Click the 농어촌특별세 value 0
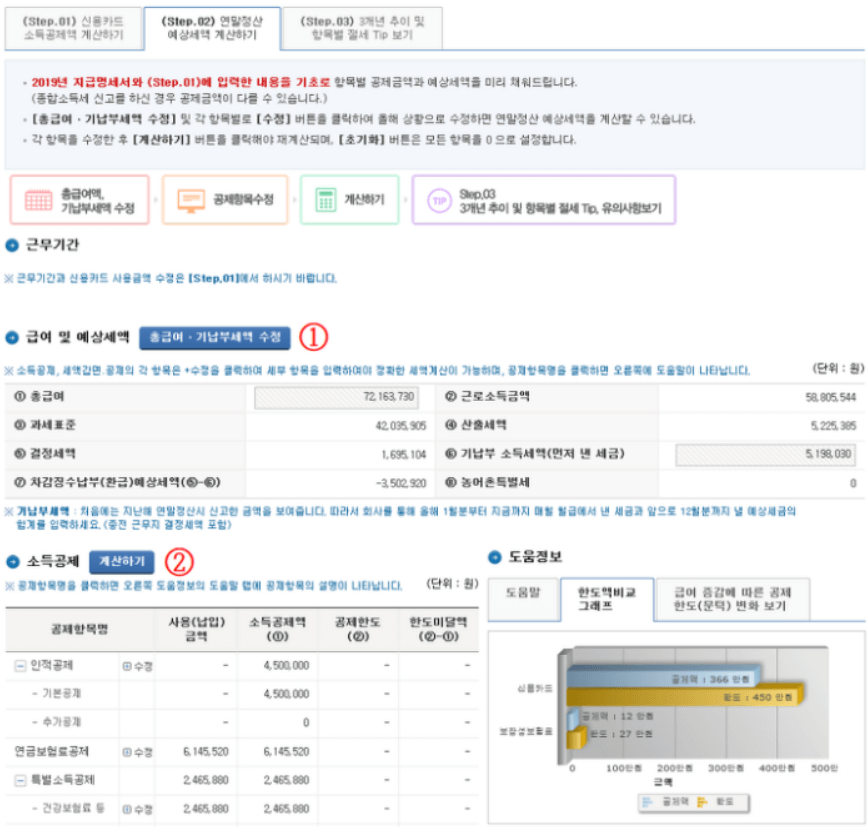 tap(853, 483)
